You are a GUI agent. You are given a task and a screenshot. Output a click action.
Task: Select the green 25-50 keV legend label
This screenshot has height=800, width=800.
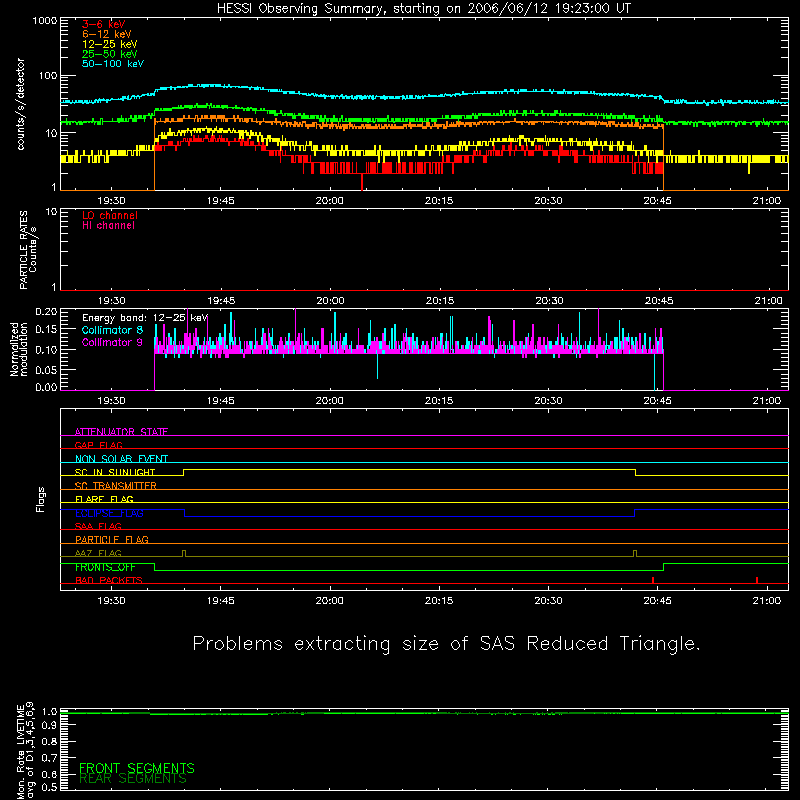coord(110,54)
